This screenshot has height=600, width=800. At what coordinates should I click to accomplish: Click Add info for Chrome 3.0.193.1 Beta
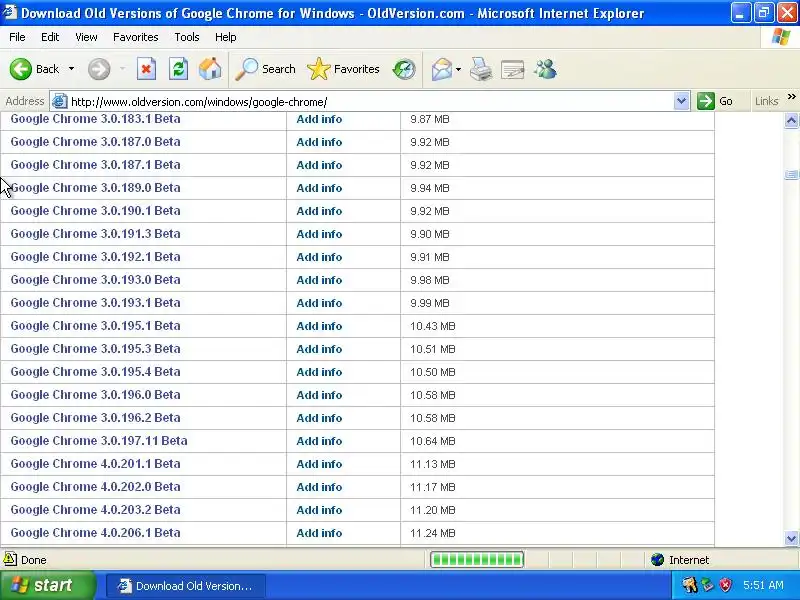point(319,303)
